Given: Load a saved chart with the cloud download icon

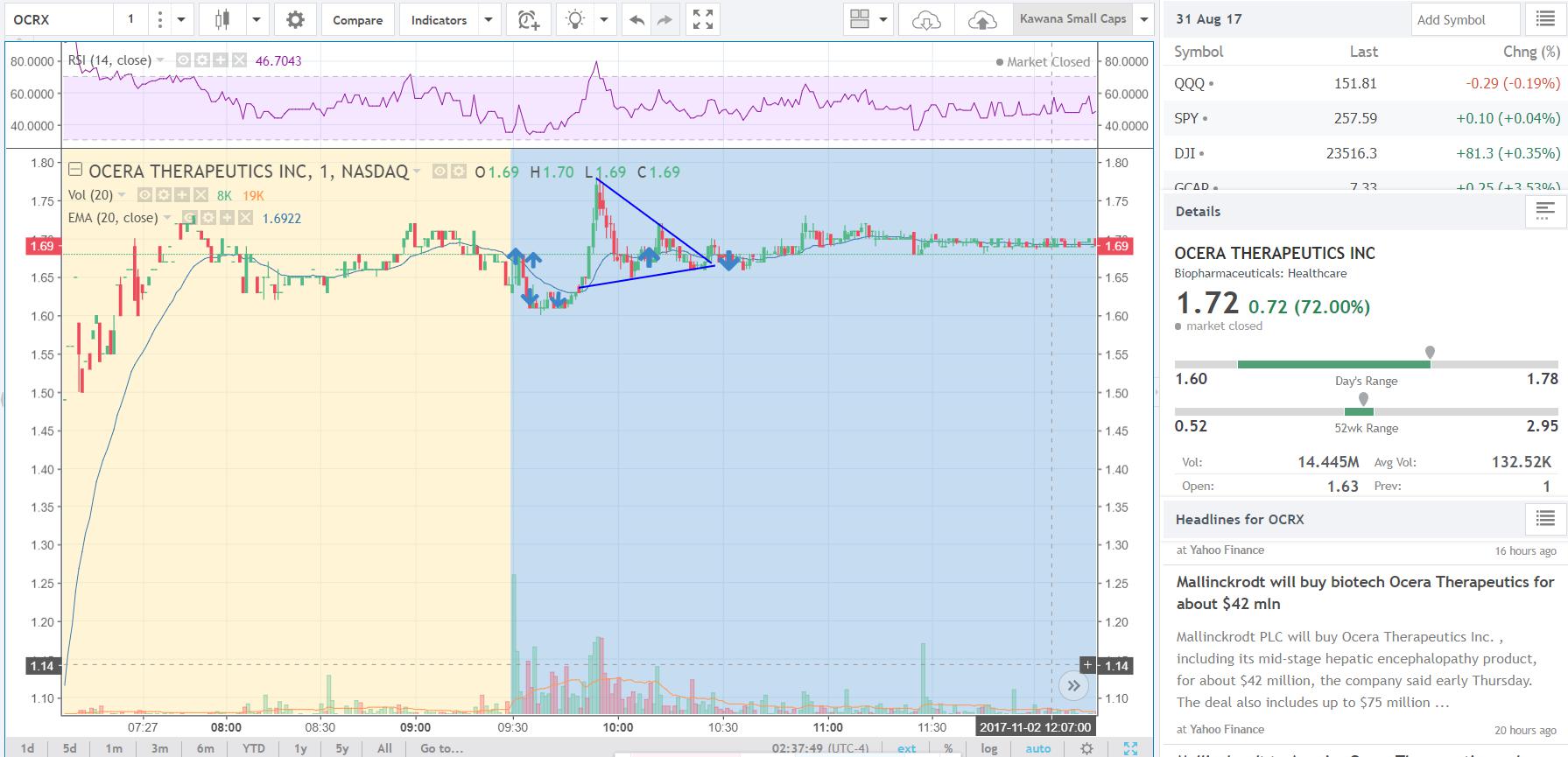Looking at the screenshot, I should 925,19.
